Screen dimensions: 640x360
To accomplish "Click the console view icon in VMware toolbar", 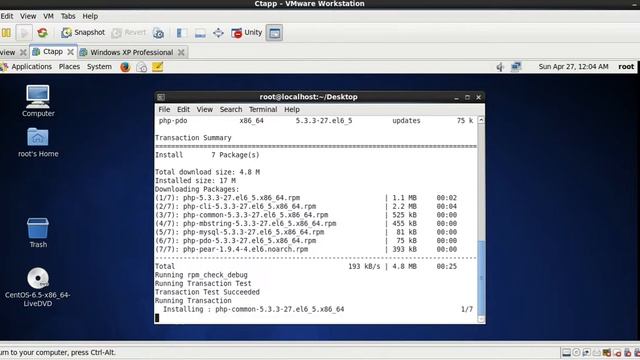I will [200, 33].
